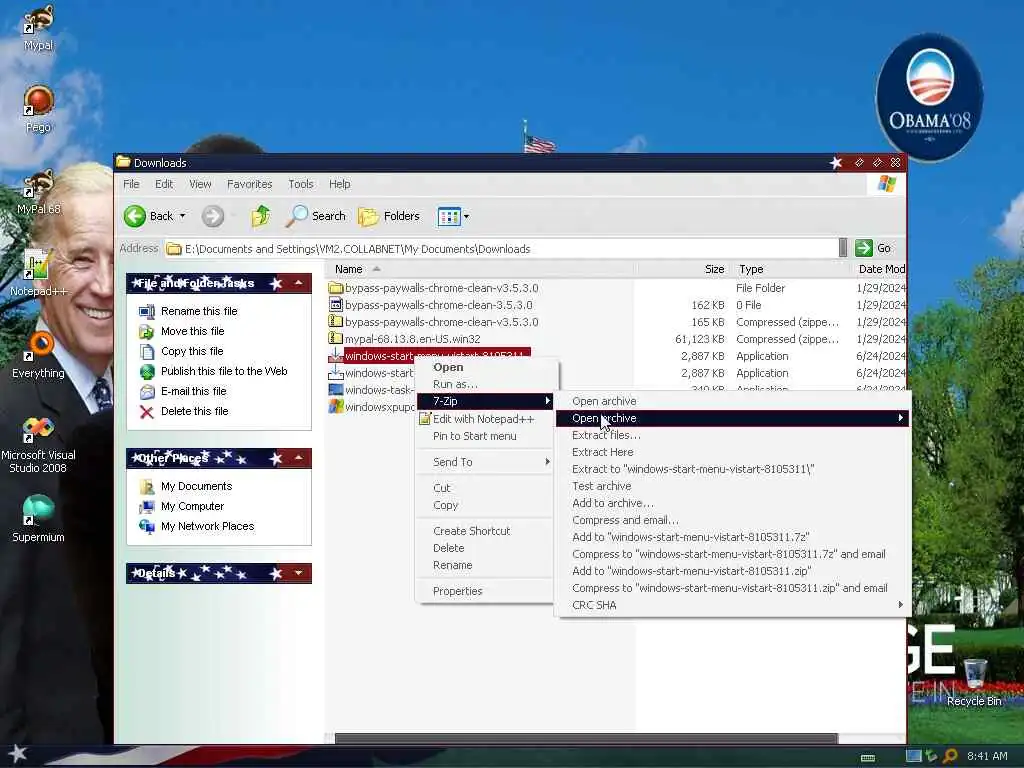1024x768 pixels.
Task: Click the horizontal scrollbar of the file list
Action: point(586,739)
